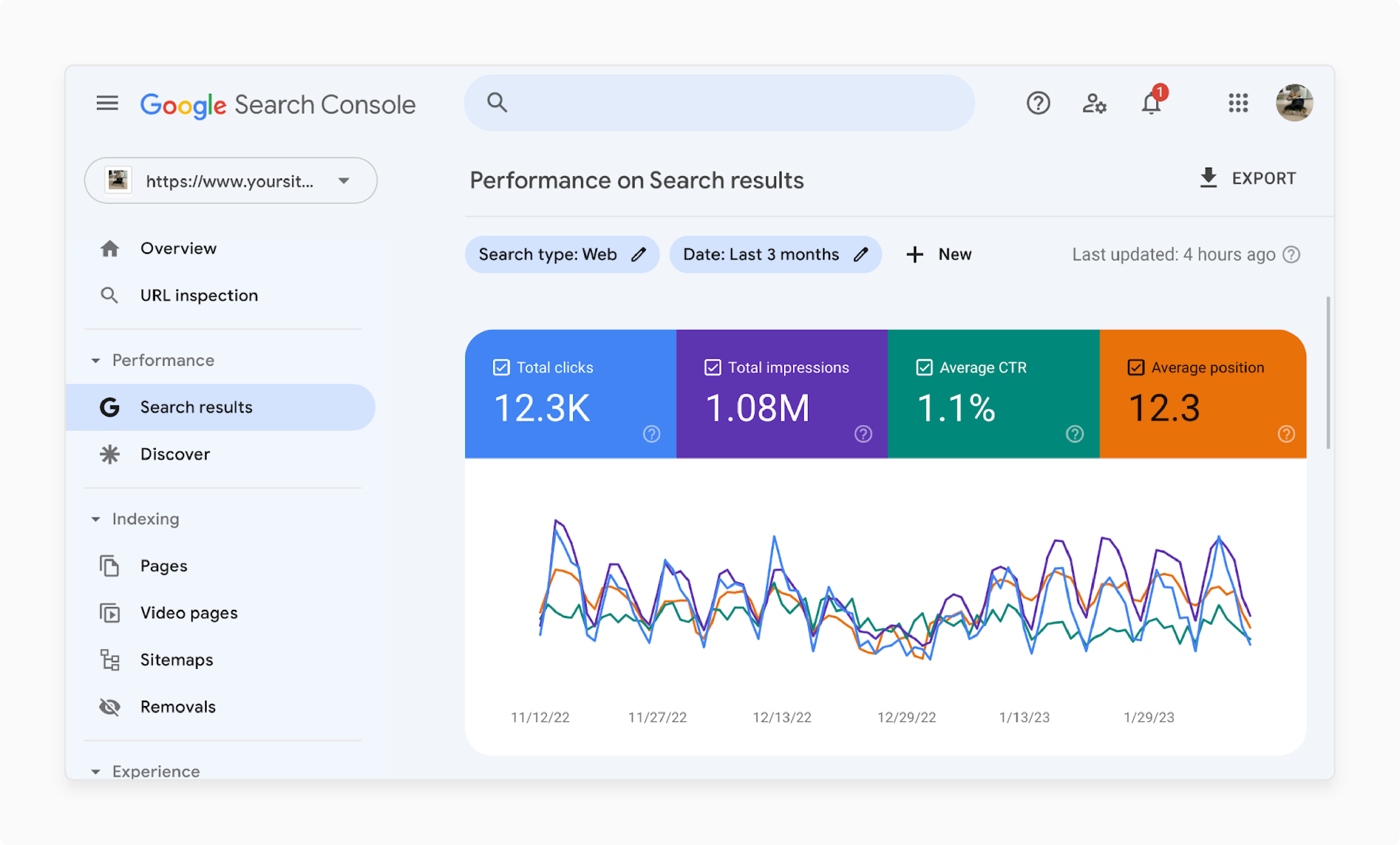
Task: Click the Discover asterisk icon
Action: tap(110, 454)
